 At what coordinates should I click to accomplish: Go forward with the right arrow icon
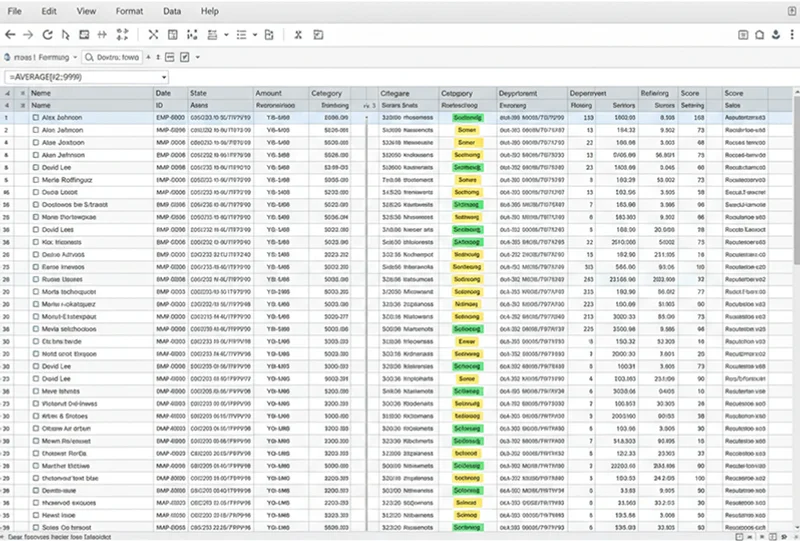(28, 35)
